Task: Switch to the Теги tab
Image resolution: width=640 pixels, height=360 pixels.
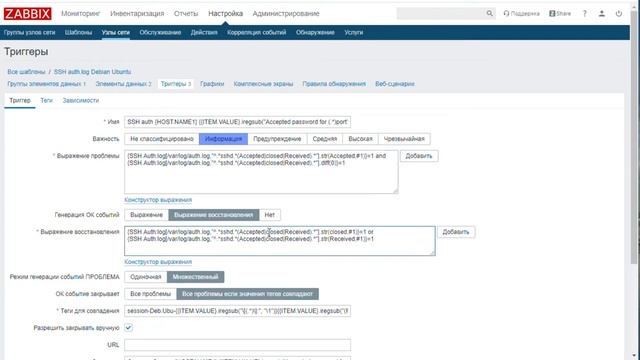Action: tap(47, 100)
